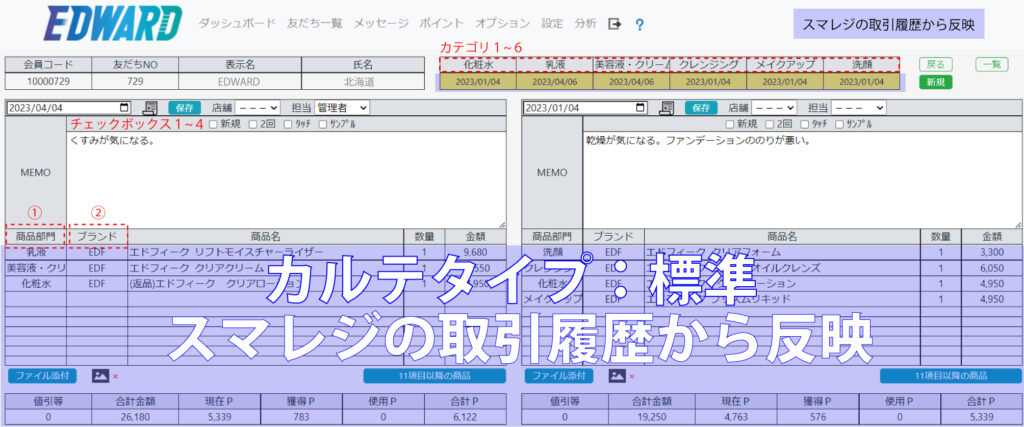
Task: Expand the 担当 dropdown showing 管理者
Action: click(341, 107)
